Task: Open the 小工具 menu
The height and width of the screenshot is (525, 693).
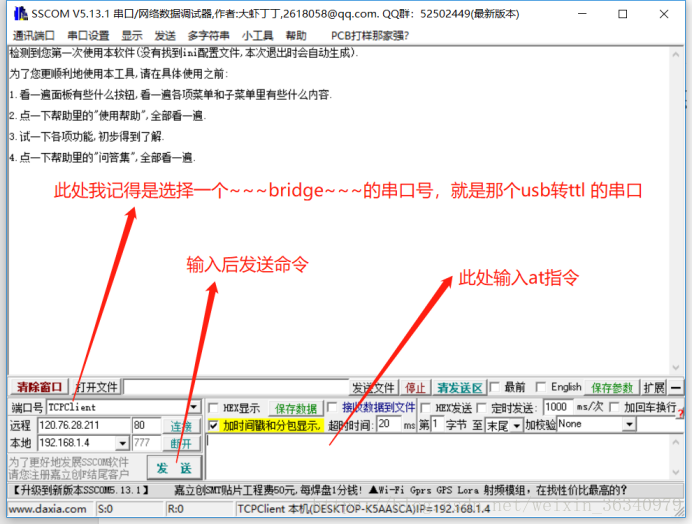Action: [258, 35]
